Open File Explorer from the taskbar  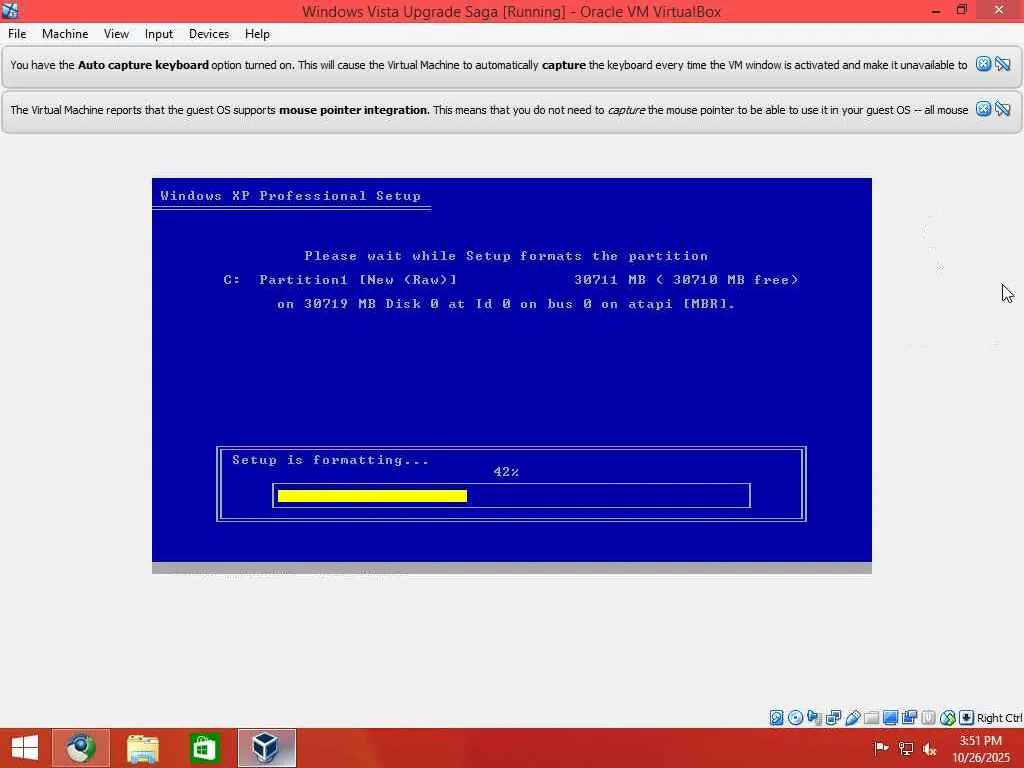point(142,748)
